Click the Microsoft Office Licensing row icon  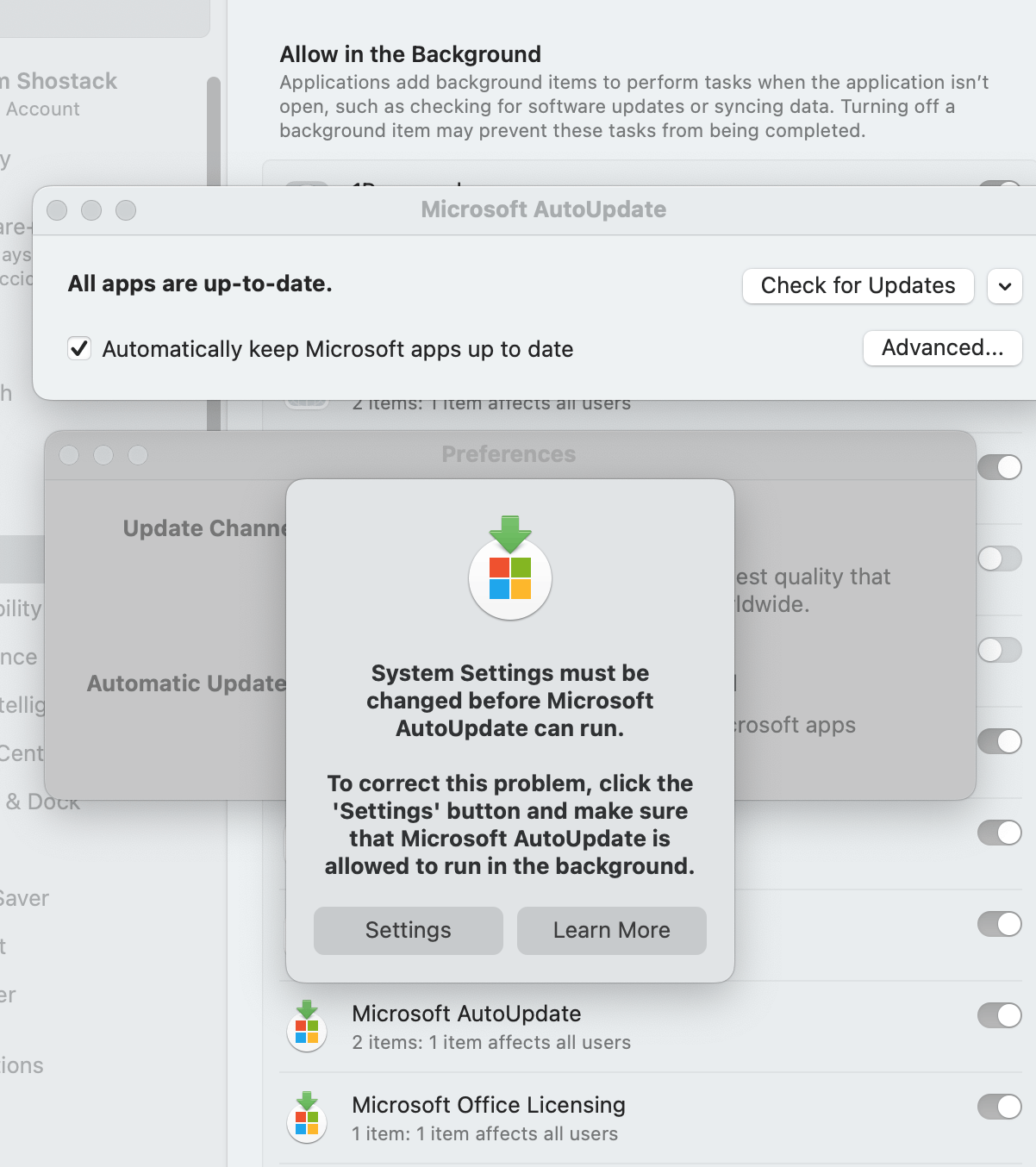click(307, 1118)
